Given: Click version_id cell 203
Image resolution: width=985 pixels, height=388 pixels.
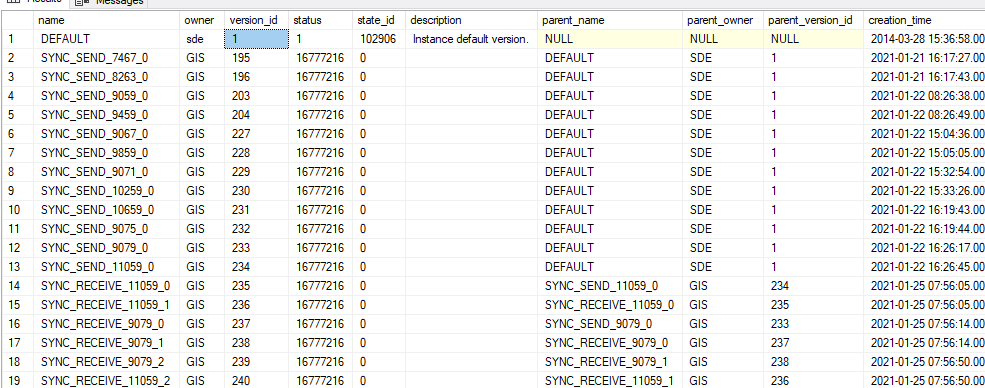Looking at the screenshot, I should pyautogui.click(x=256, y=96).
